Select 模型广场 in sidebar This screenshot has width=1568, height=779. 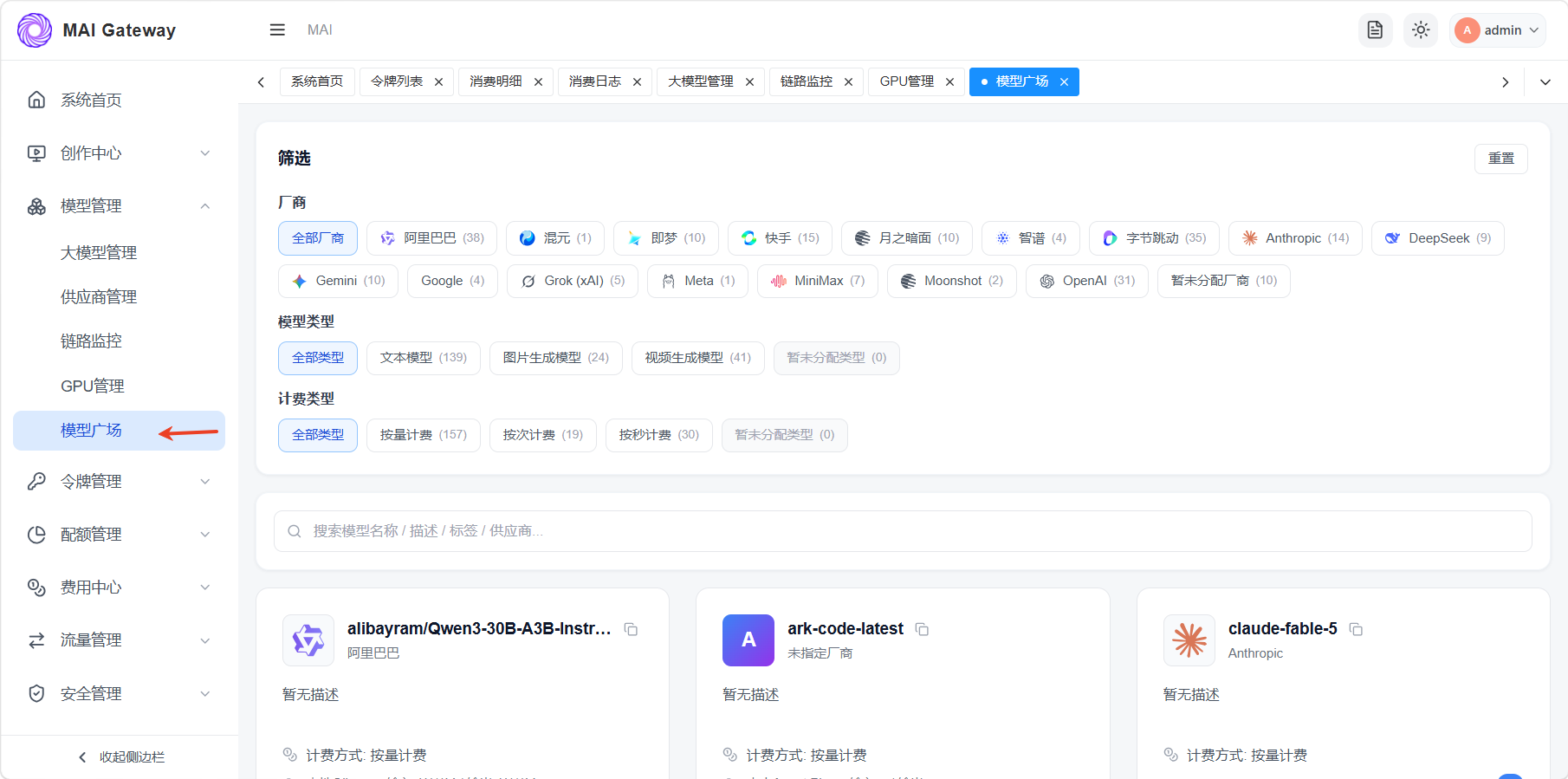[x=120, y=431]
